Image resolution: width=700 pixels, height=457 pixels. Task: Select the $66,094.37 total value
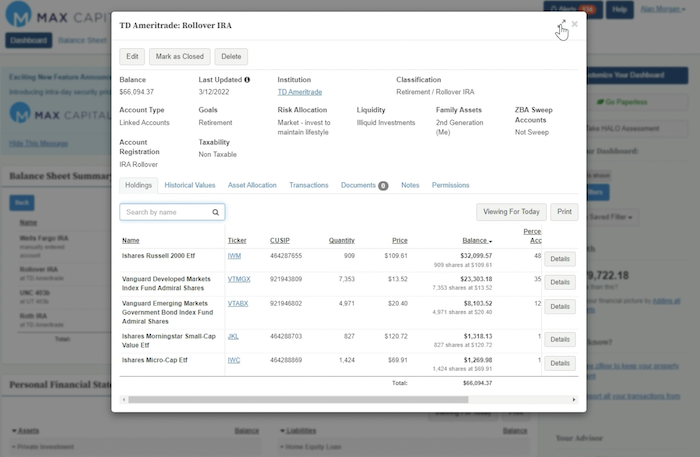pyautogui.click(x=477, y=383)
